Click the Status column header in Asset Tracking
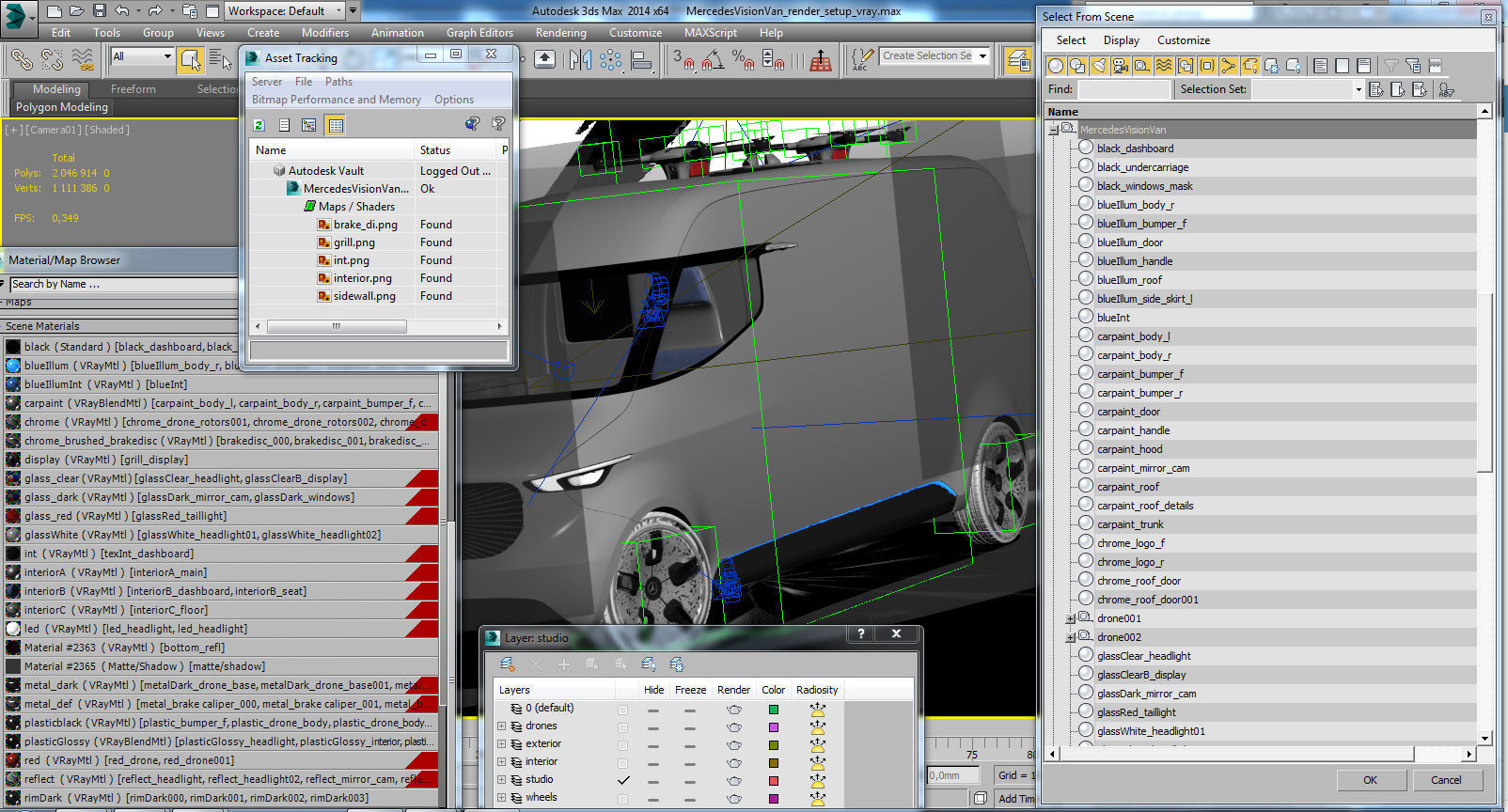Viewport: 1508px width, 812px height. click(455, 150)
